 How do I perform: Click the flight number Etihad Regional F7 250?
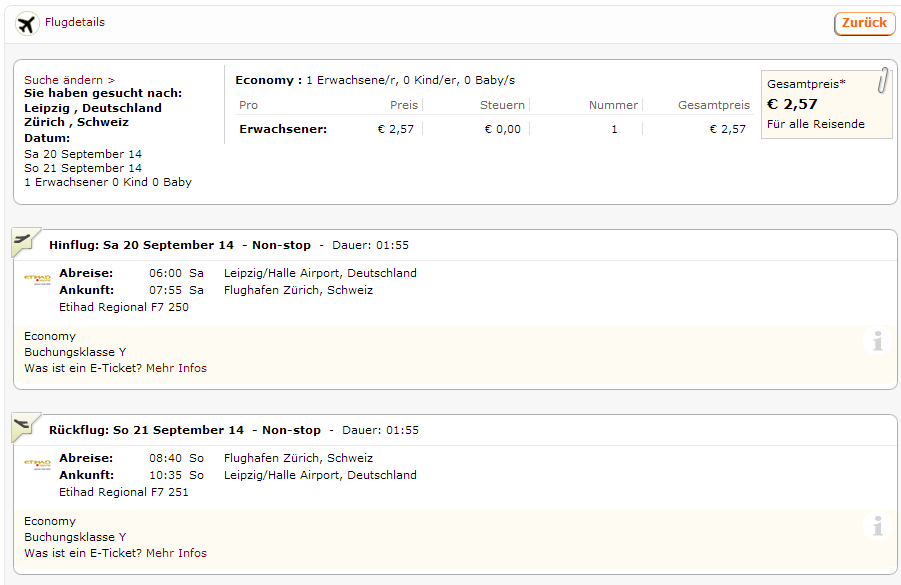coord(124,307)
